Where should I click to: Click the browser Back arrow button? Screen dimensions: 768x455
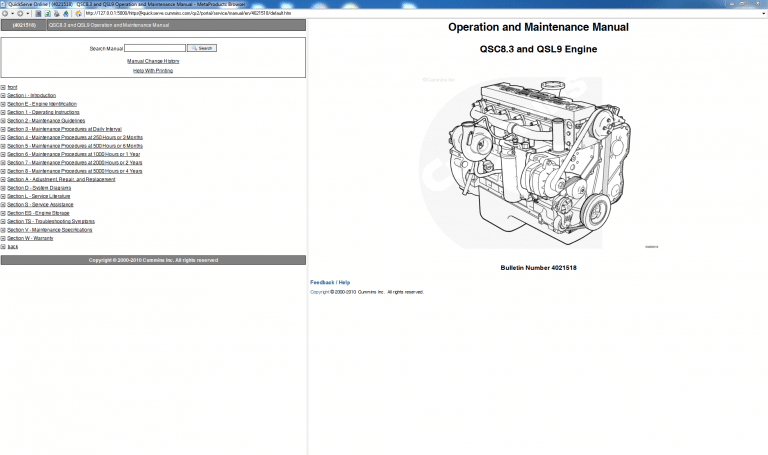point(5,14)
